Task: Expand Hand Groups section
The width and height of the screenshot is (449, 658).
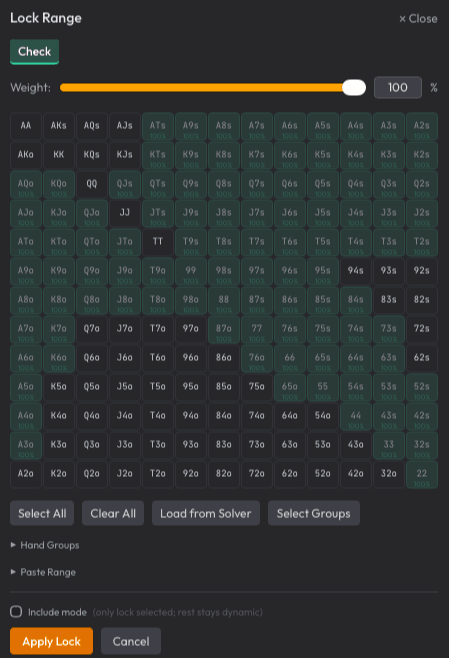Action: 45,545
